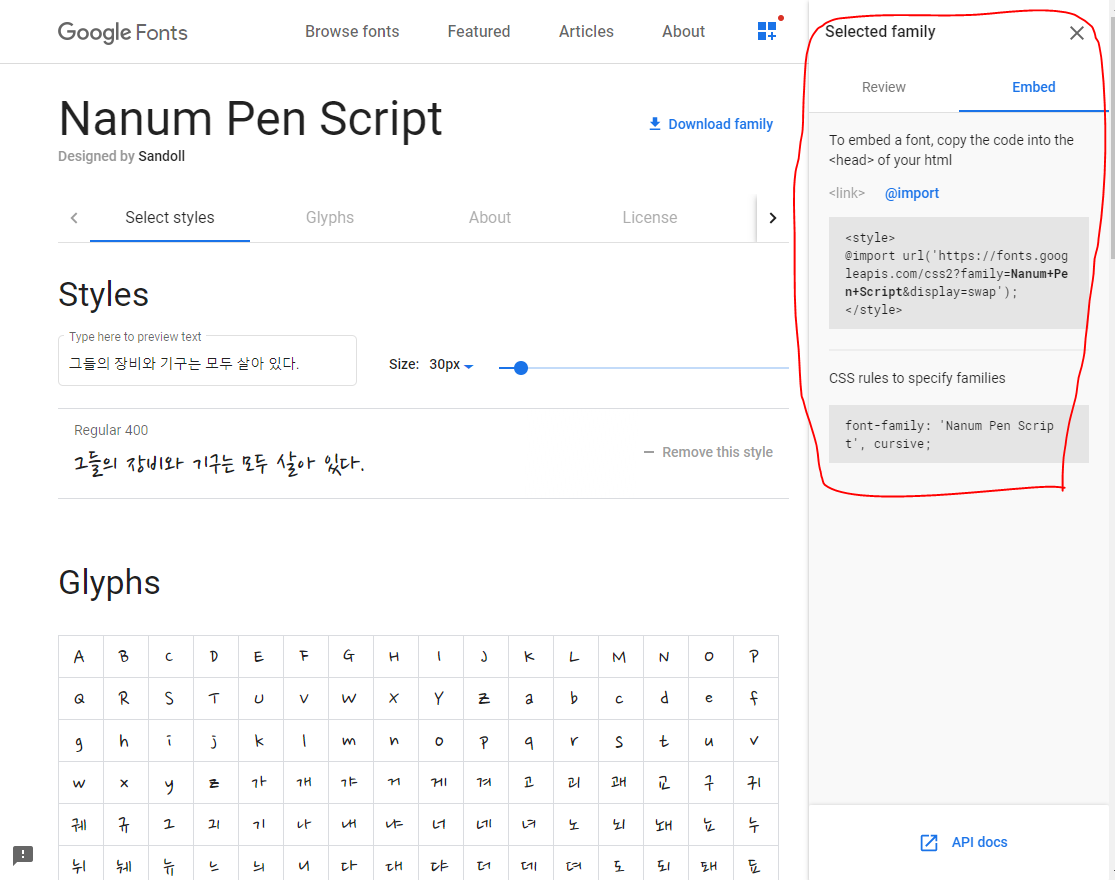Screen dimensions: 1115x880
Task: Close the Selected family panel
Action: click(x=1077, y=33)
